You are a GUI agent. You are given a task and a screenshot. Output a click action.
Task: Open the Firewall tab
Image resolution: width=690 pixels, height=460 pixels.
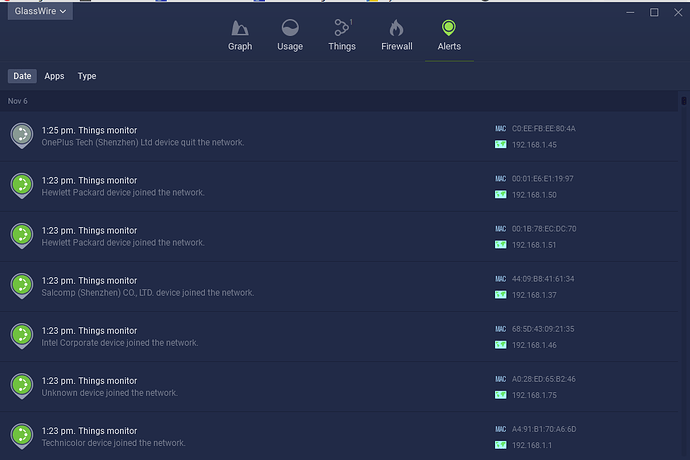[397, 34]
